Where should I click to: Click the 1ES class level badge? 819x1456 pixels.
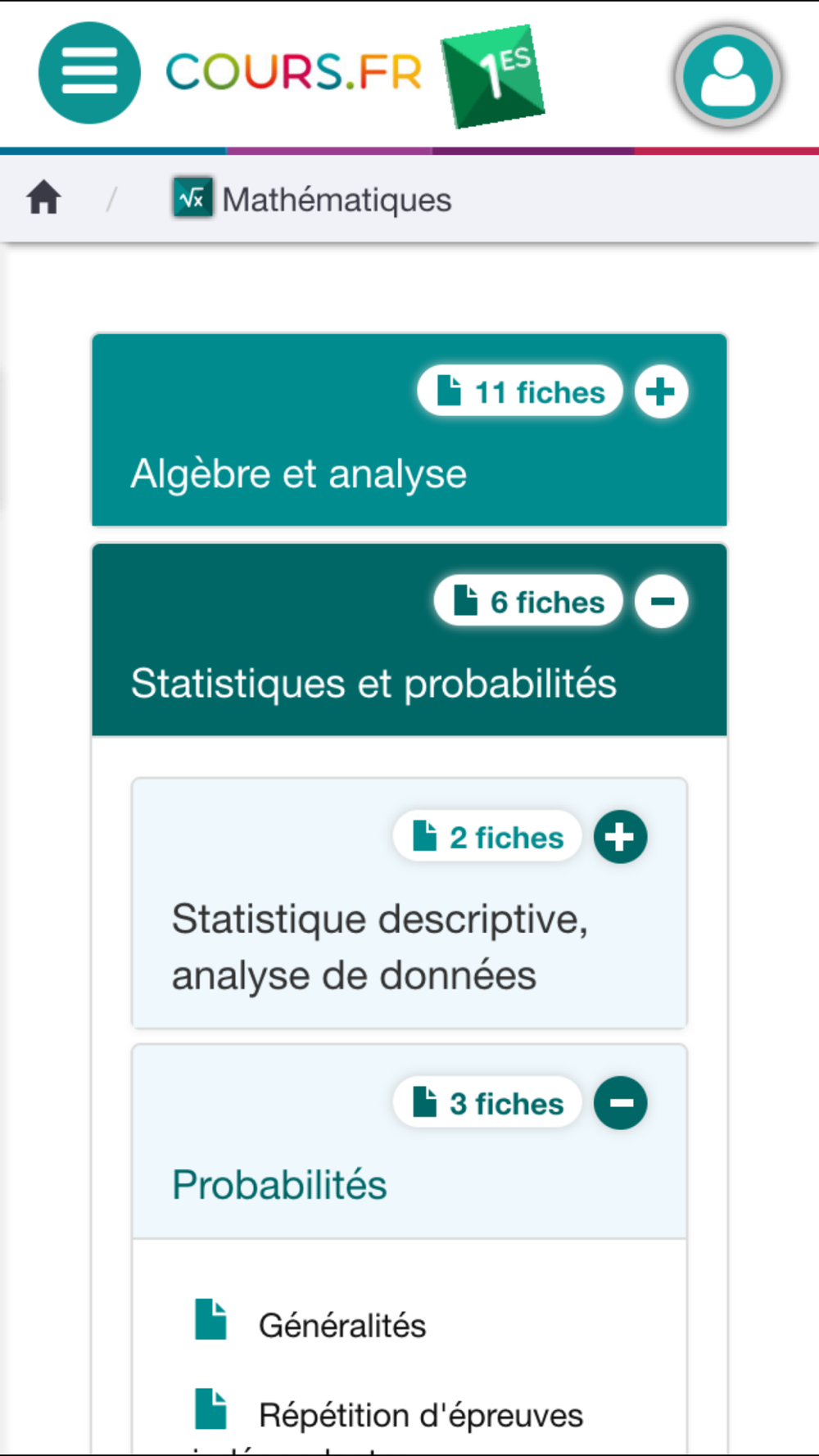pyautogui.click(x=493, y=76)
